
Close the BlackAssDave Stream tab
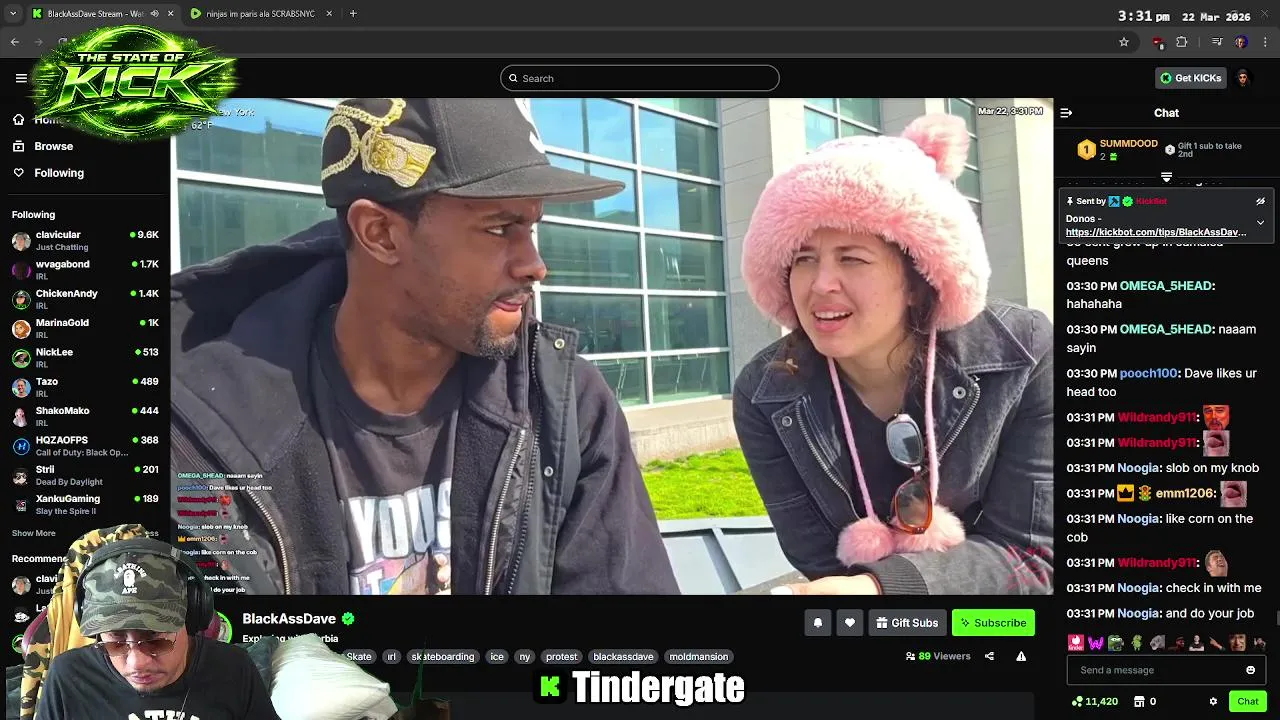pos(170,14)
